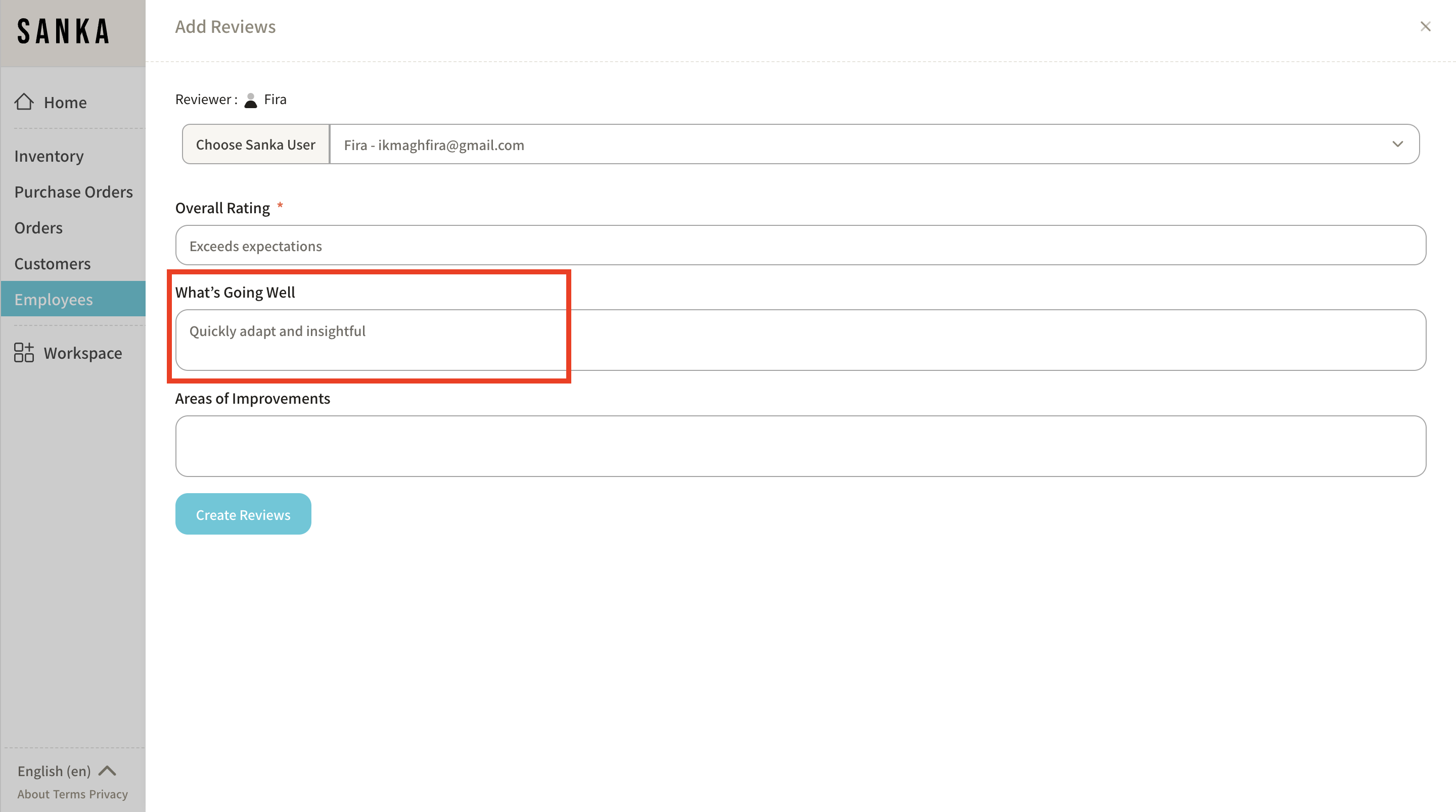
Task: Navigate to Orders section
Action: coord(38,228)
